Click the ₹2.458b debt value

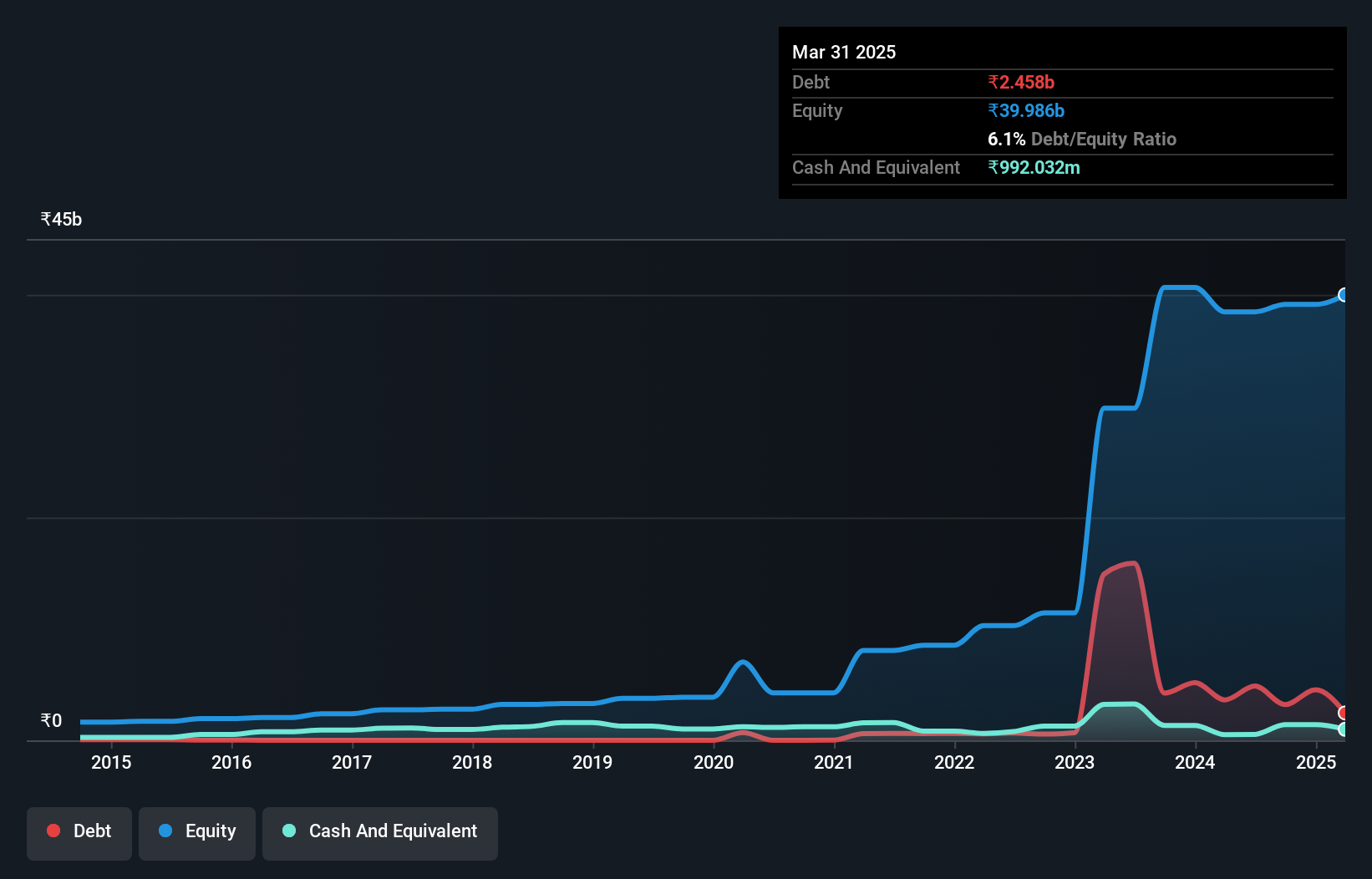point(1021,82)
